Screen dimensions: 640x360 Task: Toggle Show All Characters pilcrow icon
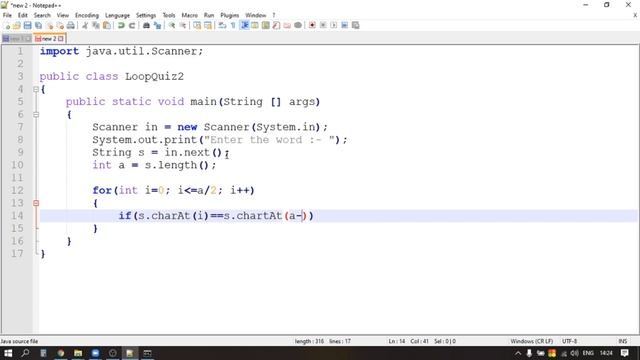click(233, 25)
